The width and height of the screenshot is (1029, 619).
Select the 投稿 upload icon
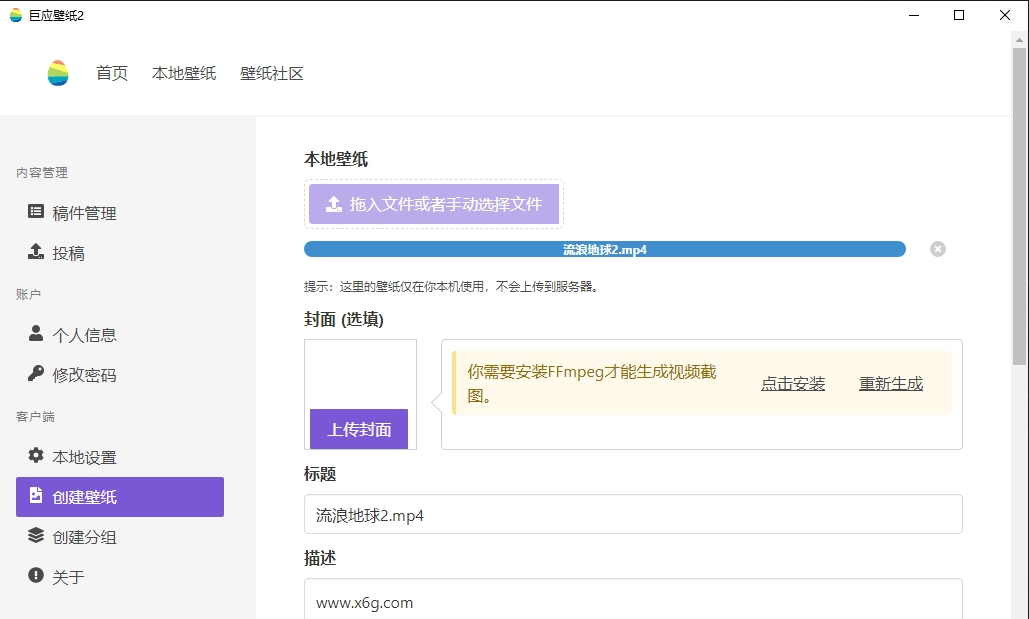36,252
